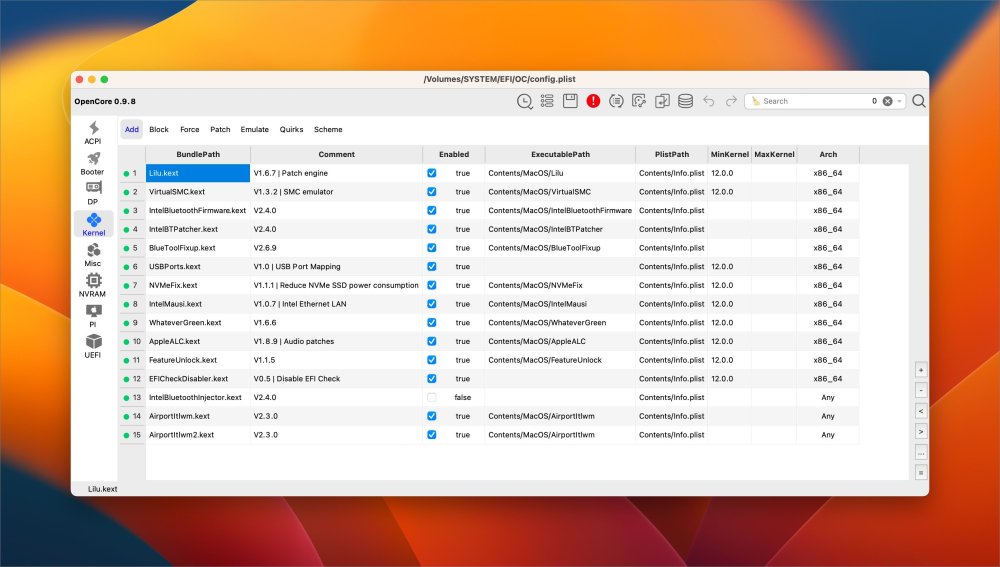Image resolution: width=1000 pixels, height=567 pixels.
Task: Click the > move button
Action: click(920, 432)
